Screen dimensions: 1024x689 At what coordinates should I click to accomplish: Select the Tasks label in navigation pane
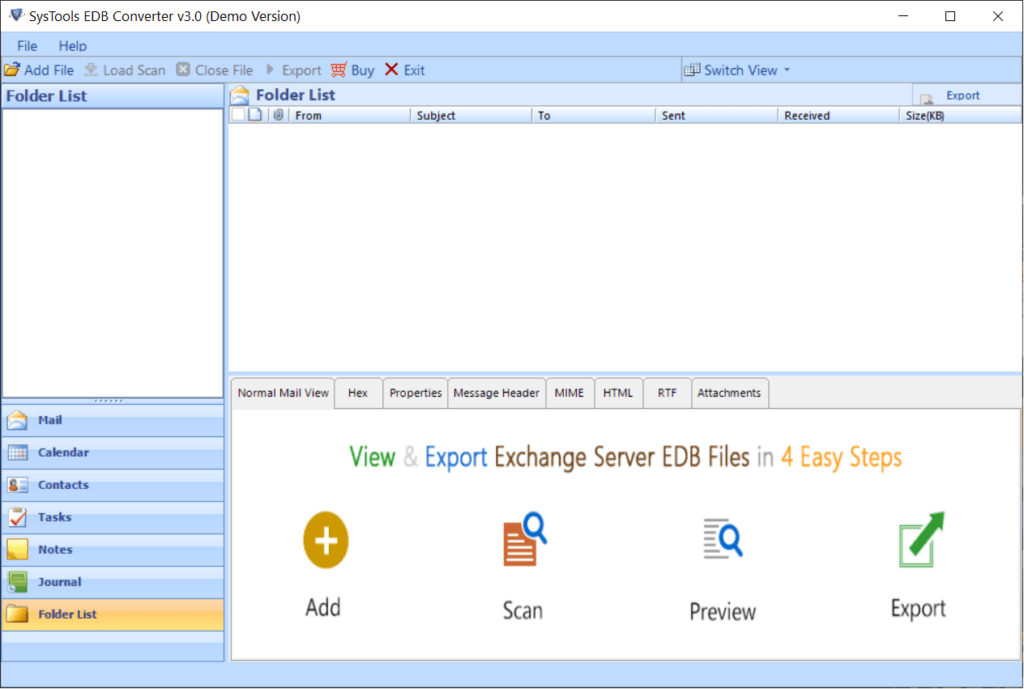click(x=55, y=517)
